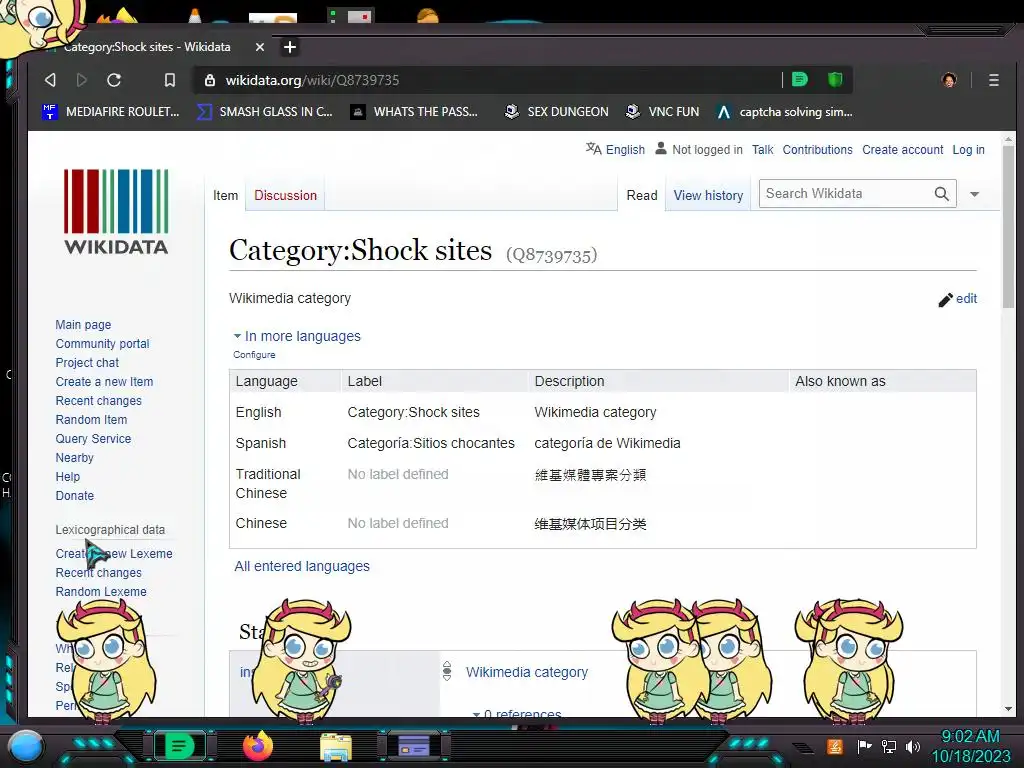Click the address bar URL
The height and width of the screenshot is (768, 1024).
(x=312, y=80)
